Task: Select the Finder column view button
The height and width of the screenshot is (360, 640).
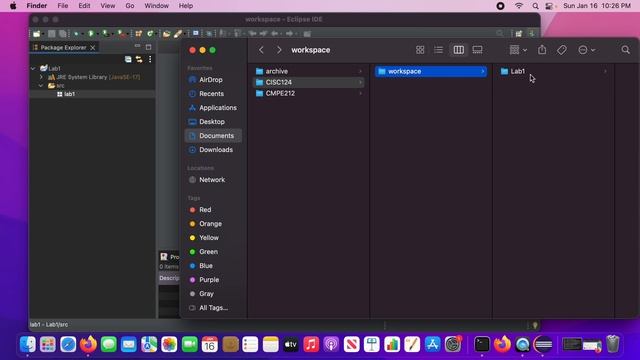Action: 458,50
